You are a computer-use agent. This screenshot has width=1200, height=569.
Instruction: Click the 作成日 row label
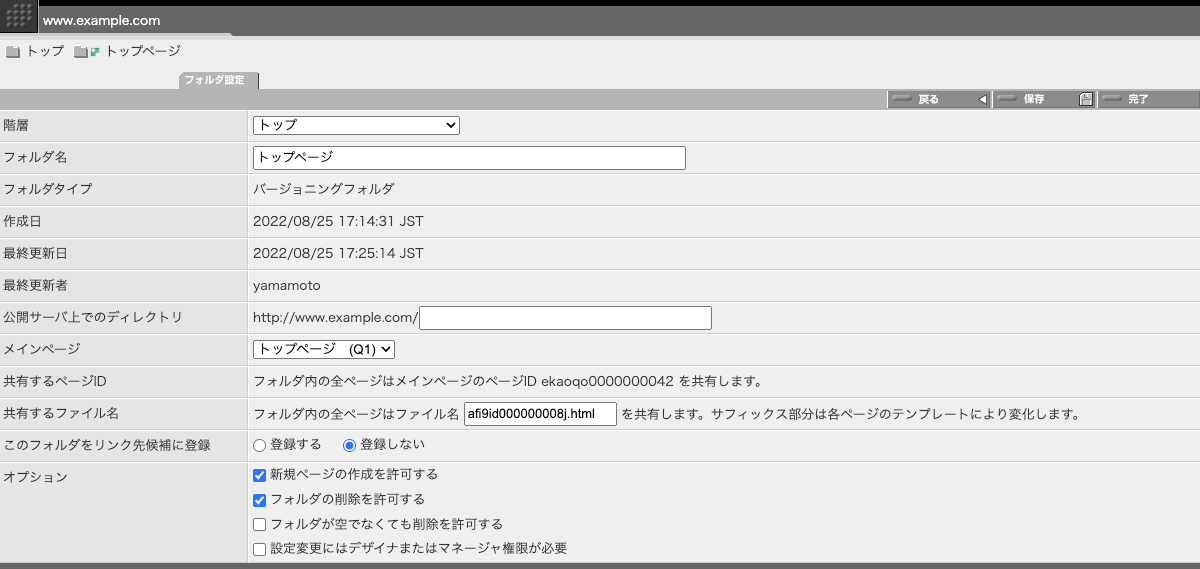[23, 221]
